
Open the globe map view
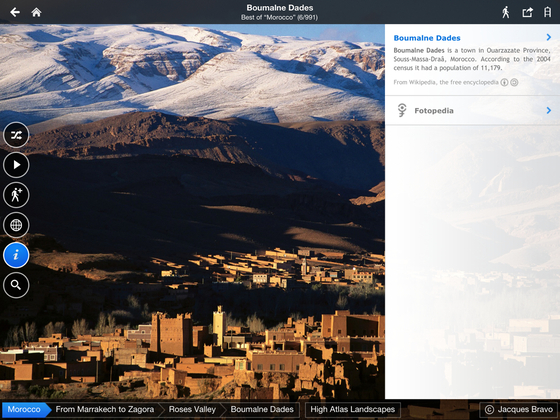tap(16, 225)
